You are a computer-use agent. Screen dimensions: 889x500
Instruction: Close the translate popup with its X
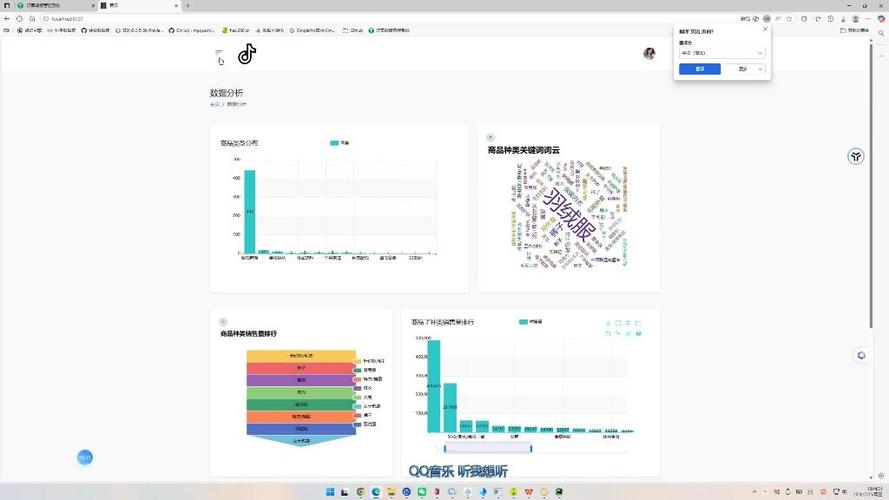(765, 29)
